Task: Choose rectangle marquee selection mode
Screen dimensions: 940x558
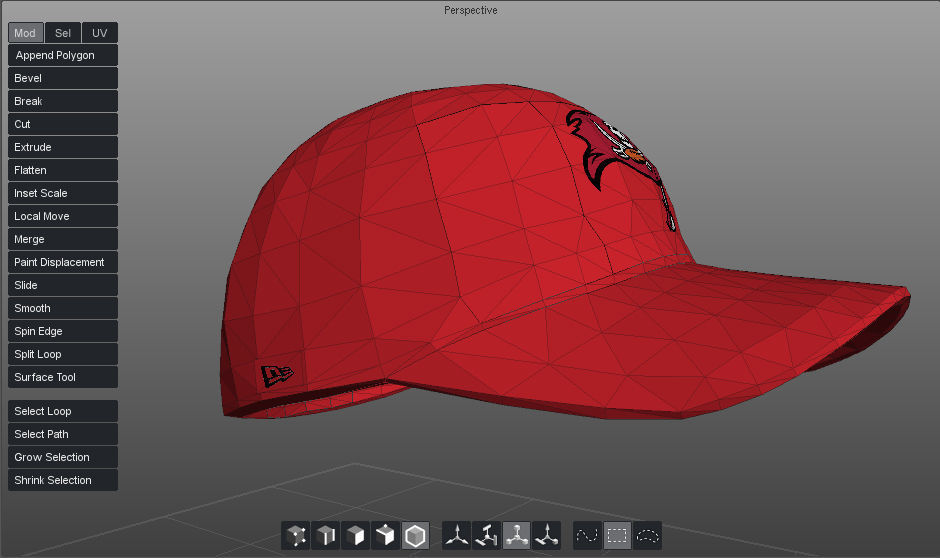Action: click(x=617, y=536)
